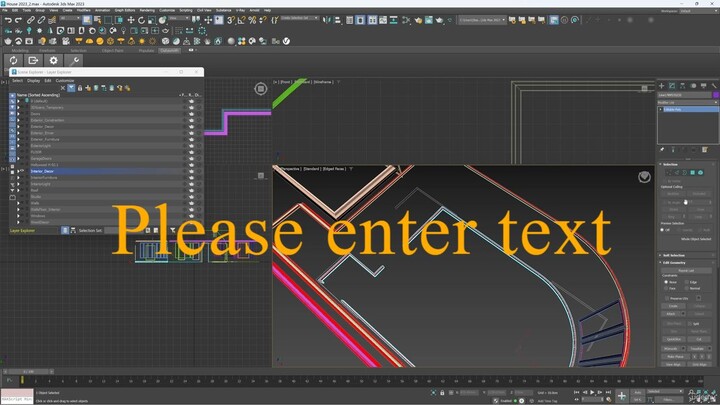Expand the Exterior_Decor layer
Image resolution: width=720 pixels, height=405 pixels.
(18, 127)
